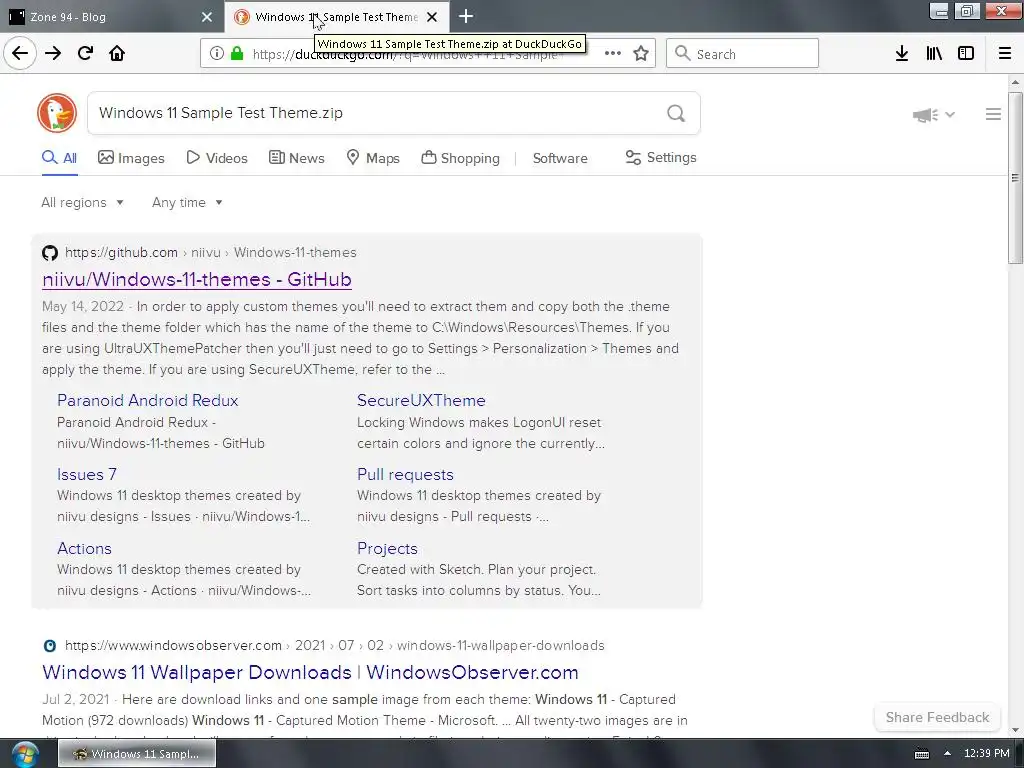The height and width of the screenshot is (768, 1024).
Task: Click the 12:39 PM taskbar clock
Action: pyautogui.click(x=987, y=754)
